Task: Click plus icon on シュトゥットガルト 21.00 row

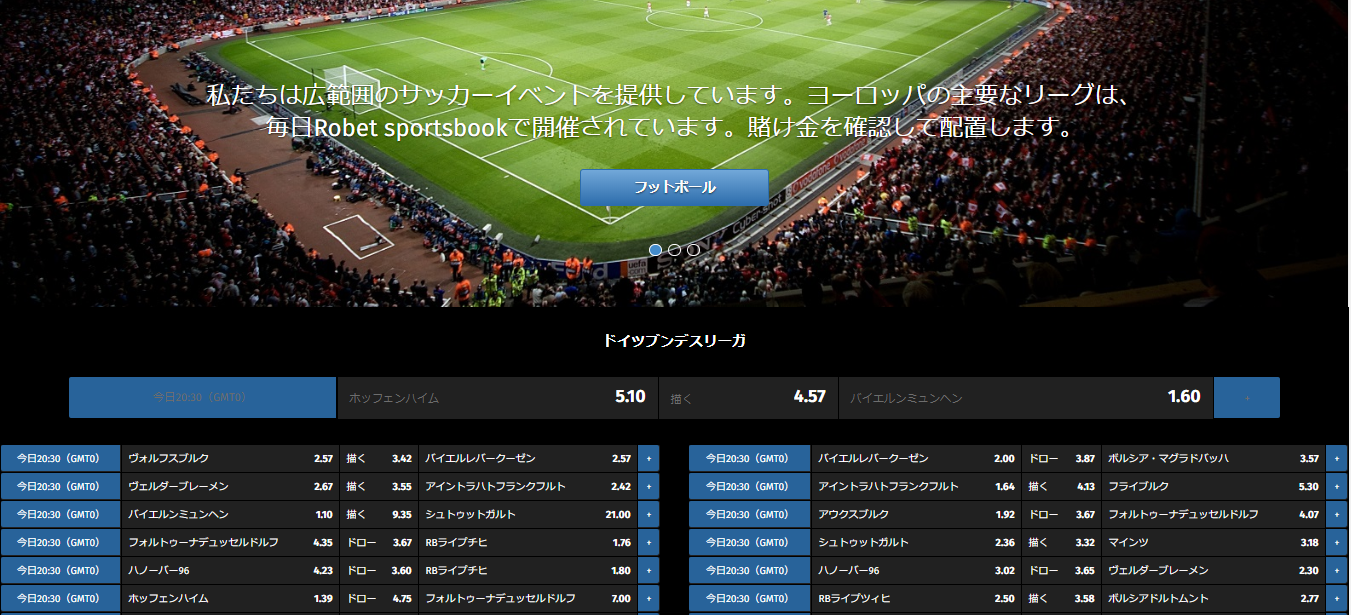Action: click(648, 514)
